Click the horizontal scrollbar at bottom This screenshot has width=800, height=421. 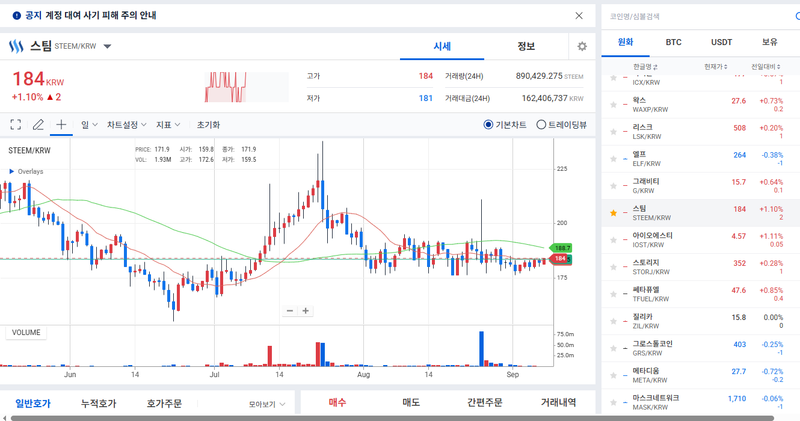392,418
